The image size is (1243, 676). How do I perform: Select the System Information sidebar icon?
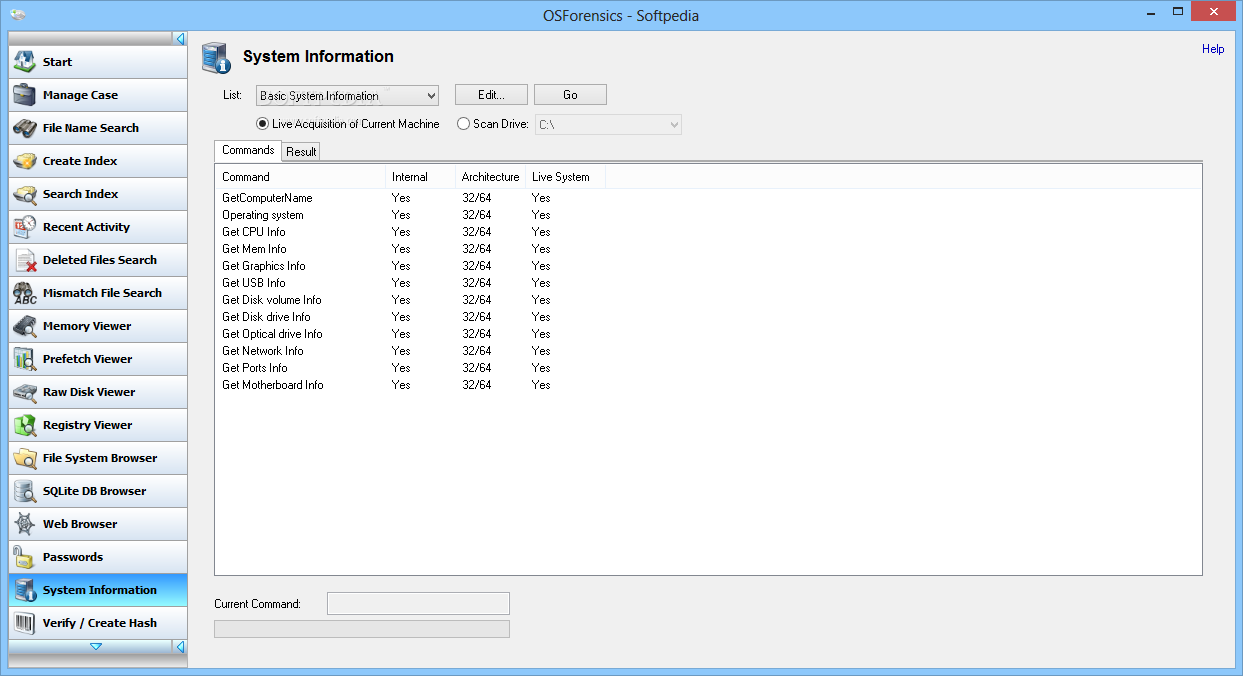click(x=25, y=590)
